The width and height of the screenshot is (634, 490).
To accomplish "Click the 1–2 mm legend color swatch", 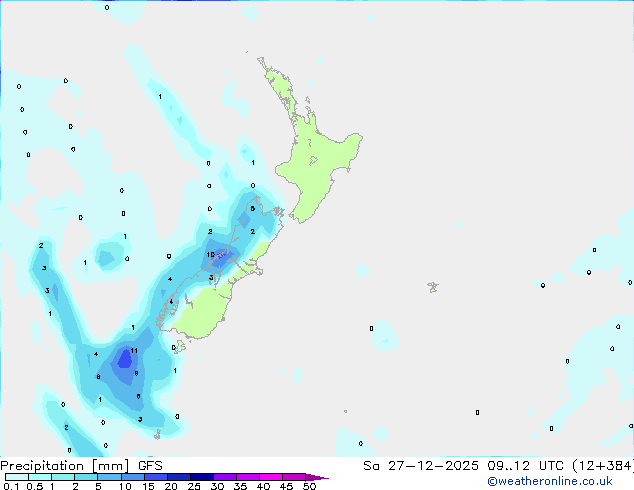I will 63,477.
